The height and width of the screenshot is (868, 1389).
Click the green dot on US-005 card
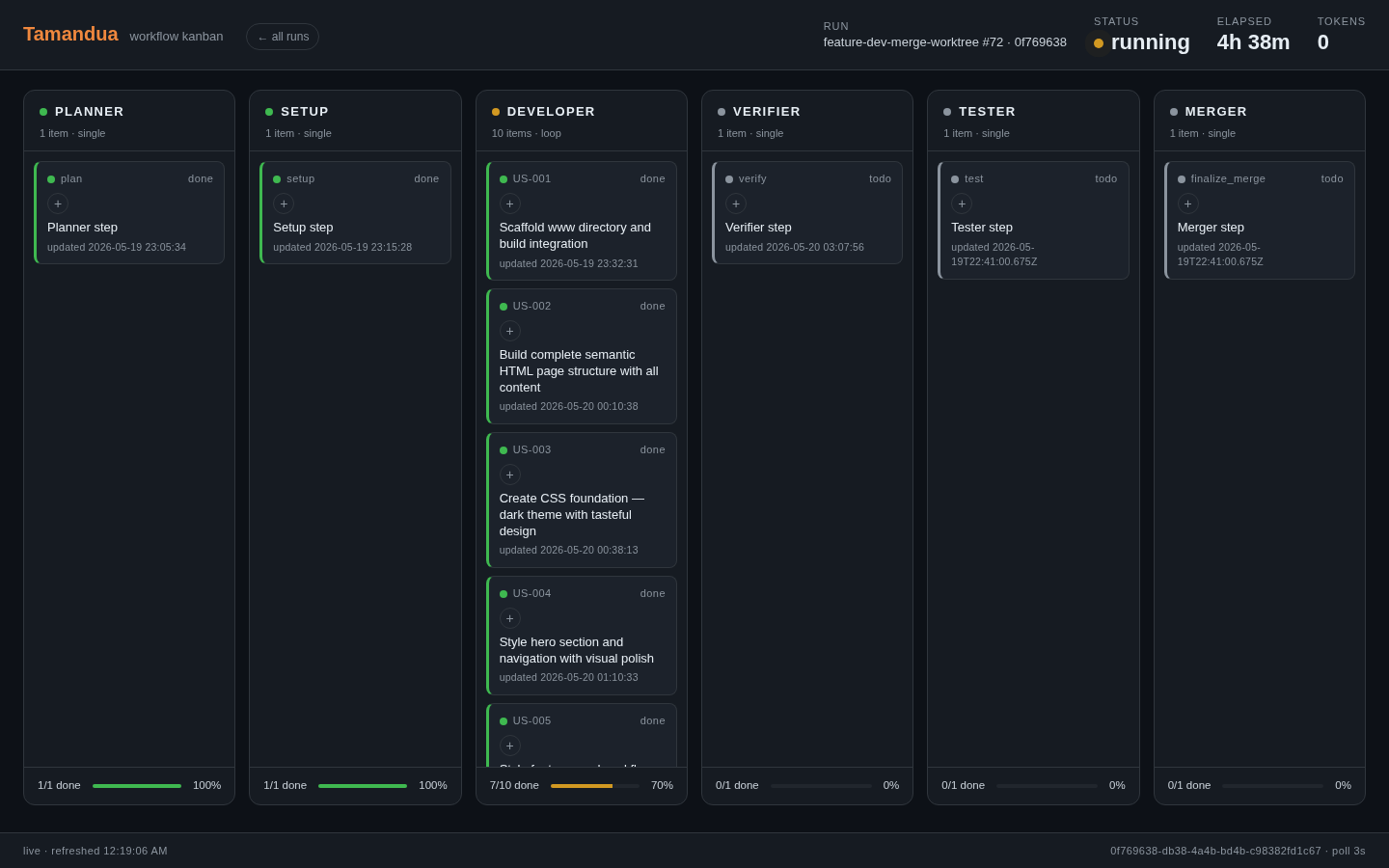(504, 721)
